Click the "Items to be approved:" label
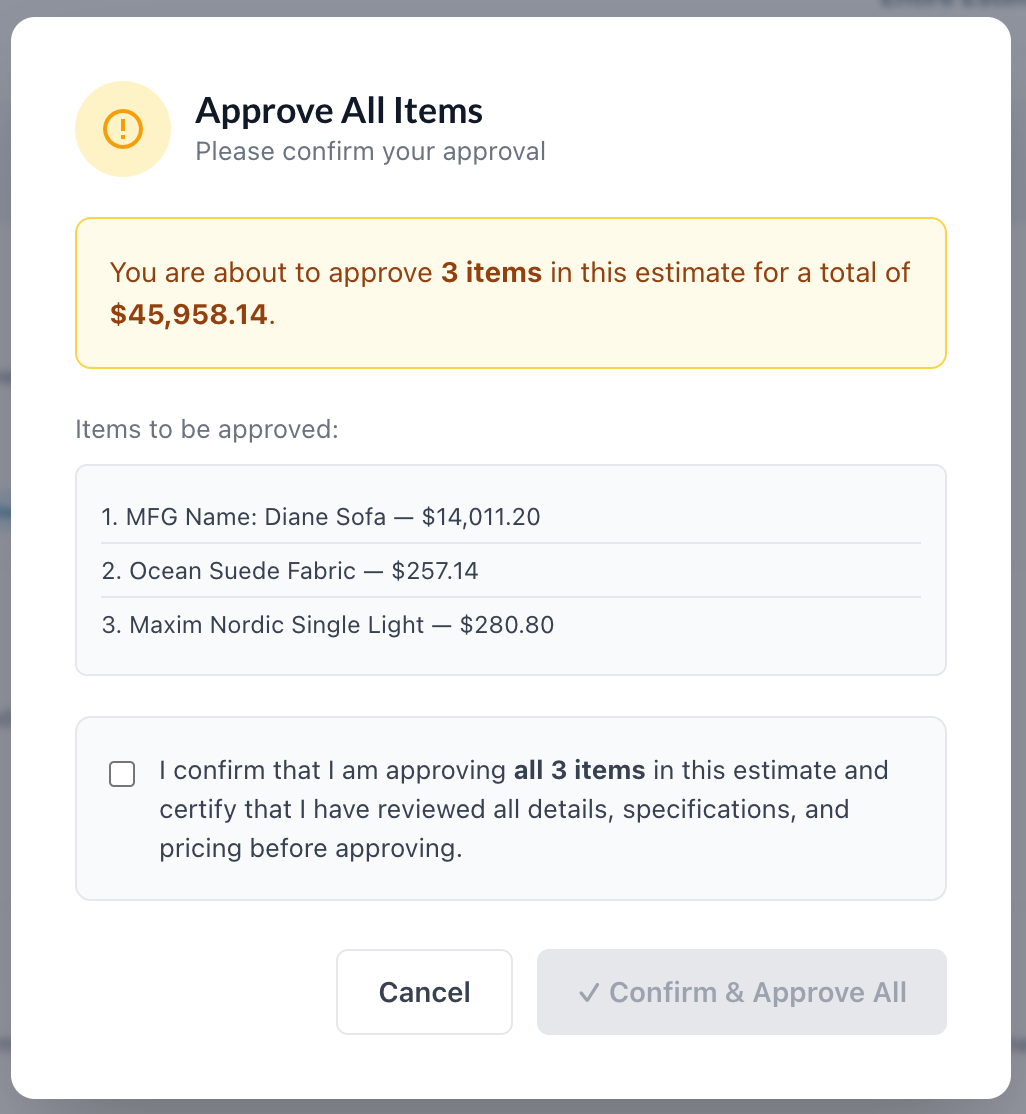 pos(207,429)
